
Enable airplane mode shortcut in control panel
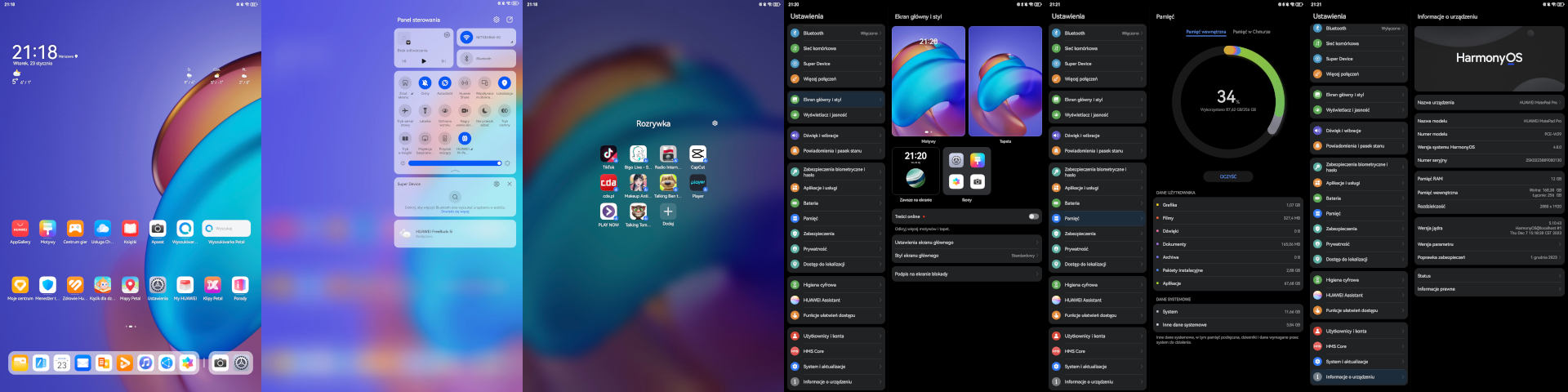click(405, 110)
